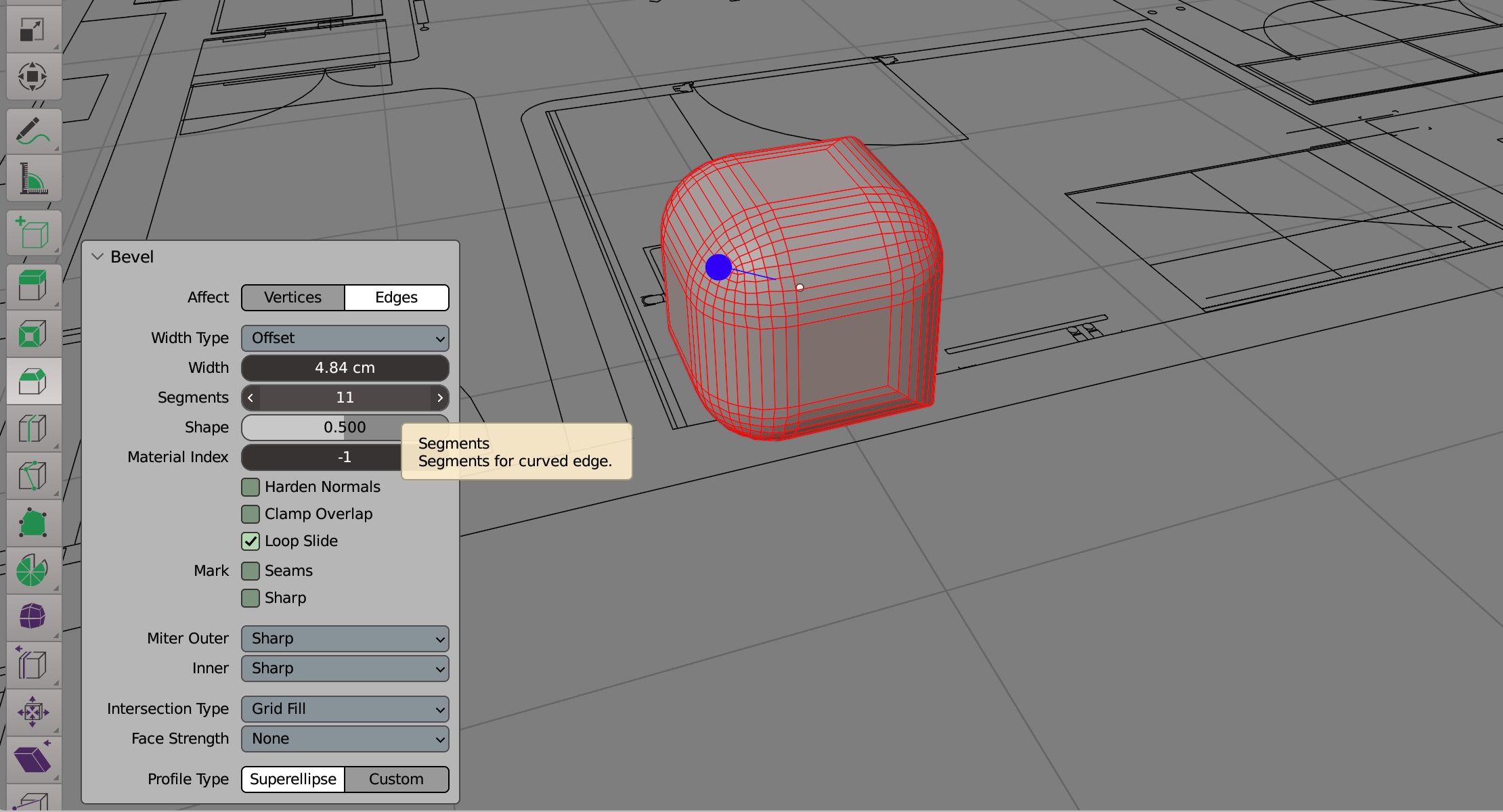Open the Intersection Type dropdown
The height and width of the screenshot is (812, 1503).
click(x=345, y=709)
